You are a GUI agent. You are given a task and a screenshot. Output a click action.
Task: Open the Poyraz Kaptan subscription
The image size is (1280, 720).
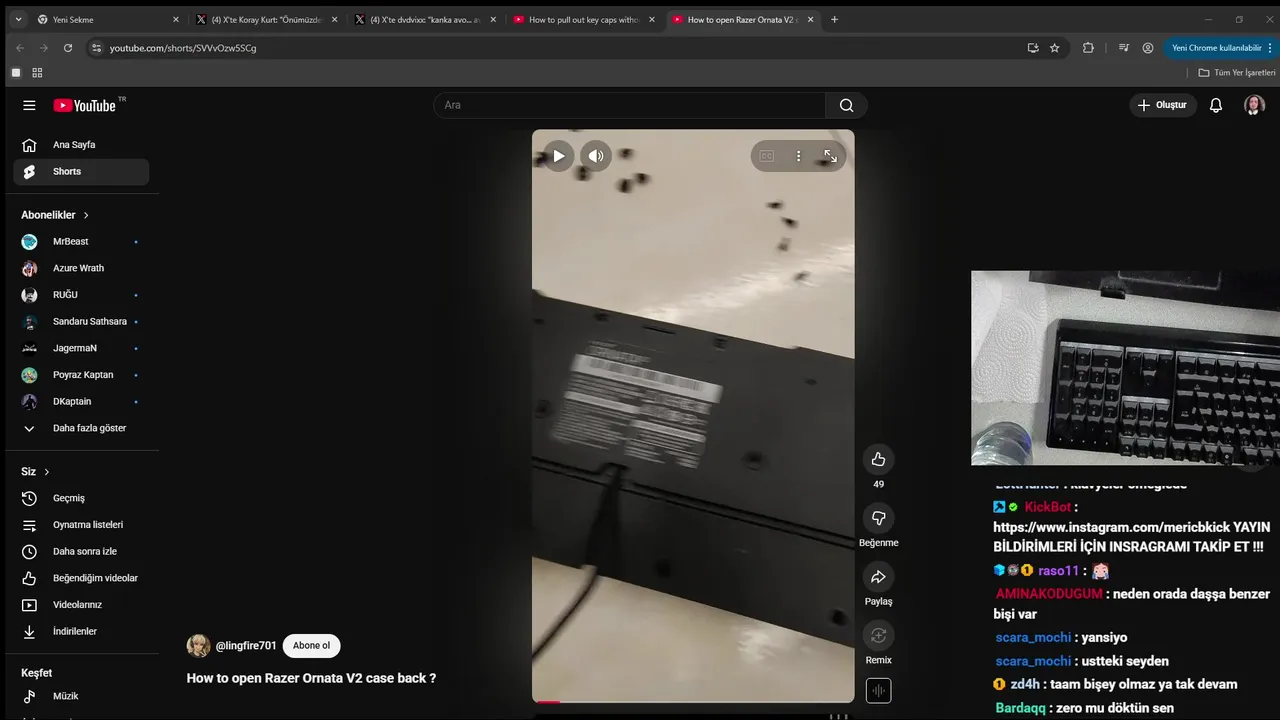[x=81, y=375]
